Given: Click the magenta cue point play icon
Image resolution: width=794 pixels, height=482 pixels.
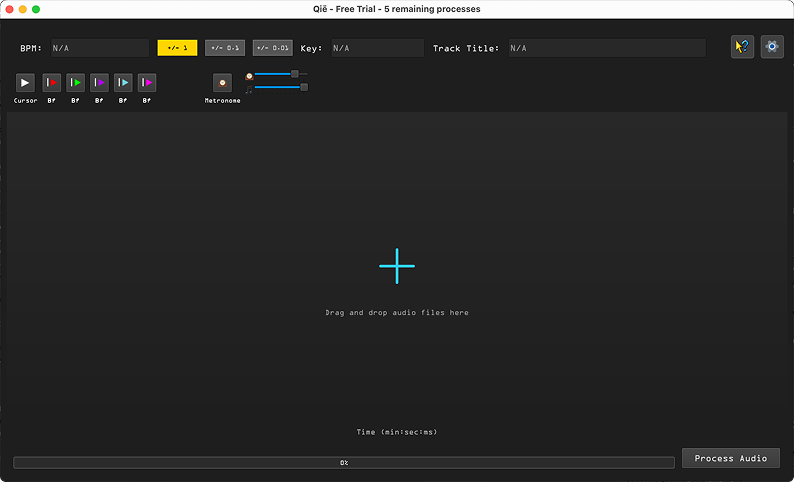Looking at the screenshot, I should (147, 83).
